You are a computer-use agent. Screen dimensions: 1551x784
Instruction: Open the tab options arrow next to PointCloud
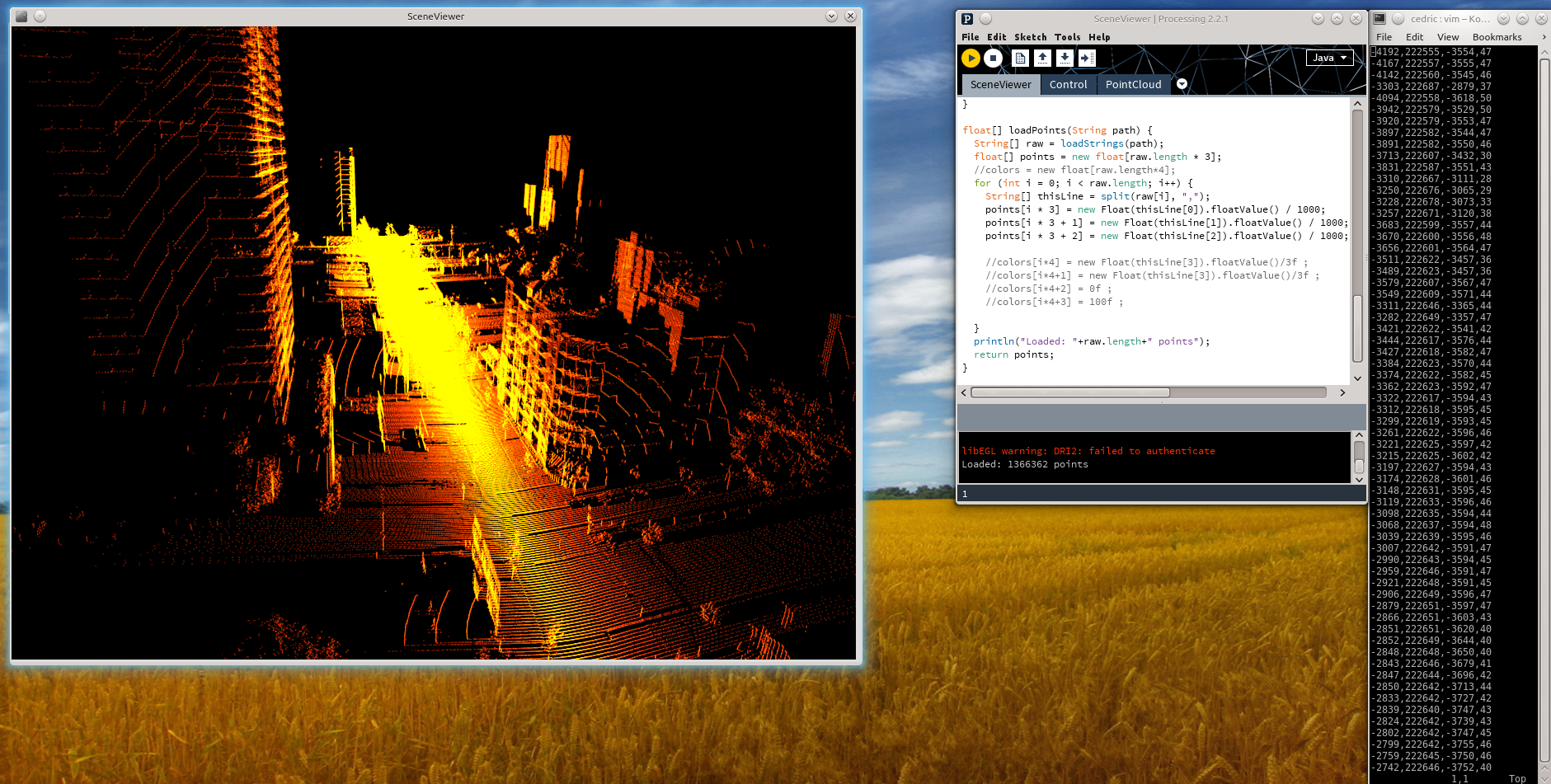tap(1182, 84)
